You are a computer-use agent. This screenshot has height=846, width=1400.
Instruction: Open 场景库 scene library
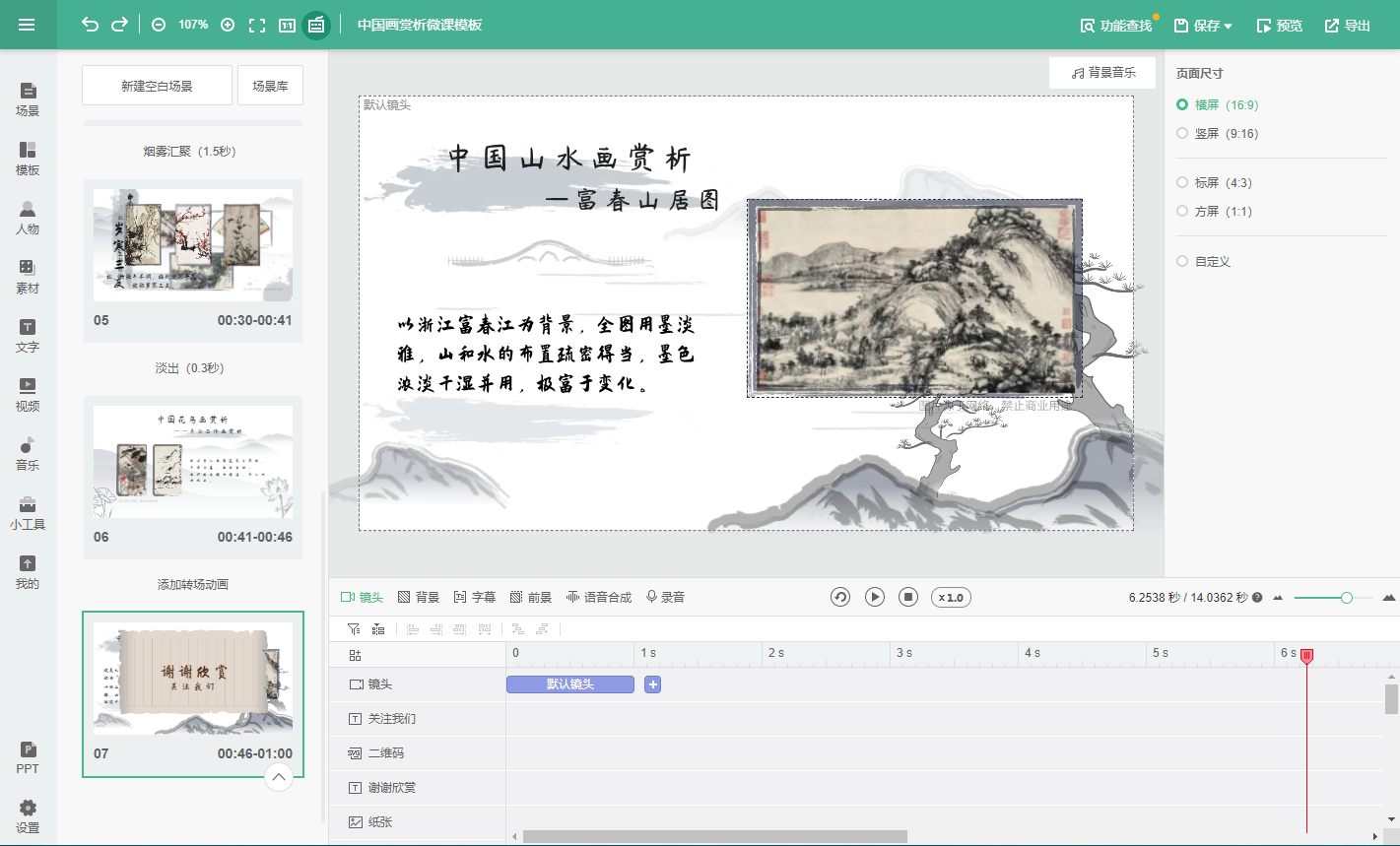coord(270,86)
